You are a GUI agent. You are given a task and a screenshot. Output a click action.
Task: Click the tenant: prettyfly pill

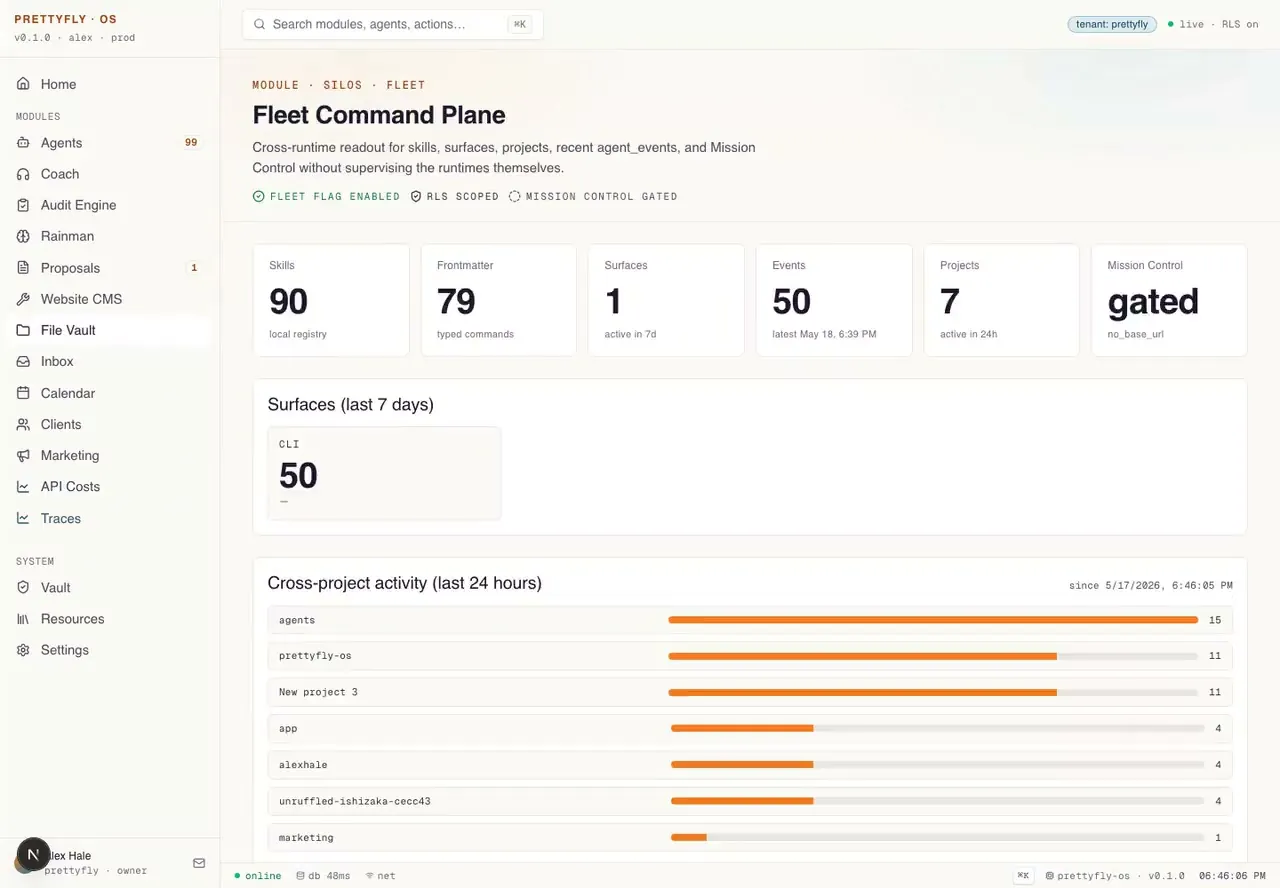tap(1112, 24)
